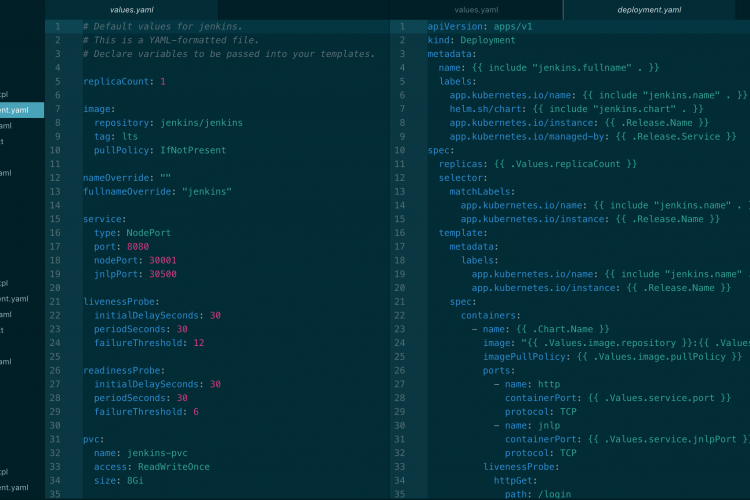The height and width of the screenshot is (500, 750).
Task: Open the inactive values.yaml tab in the right pane
Action: pos(476,10)
